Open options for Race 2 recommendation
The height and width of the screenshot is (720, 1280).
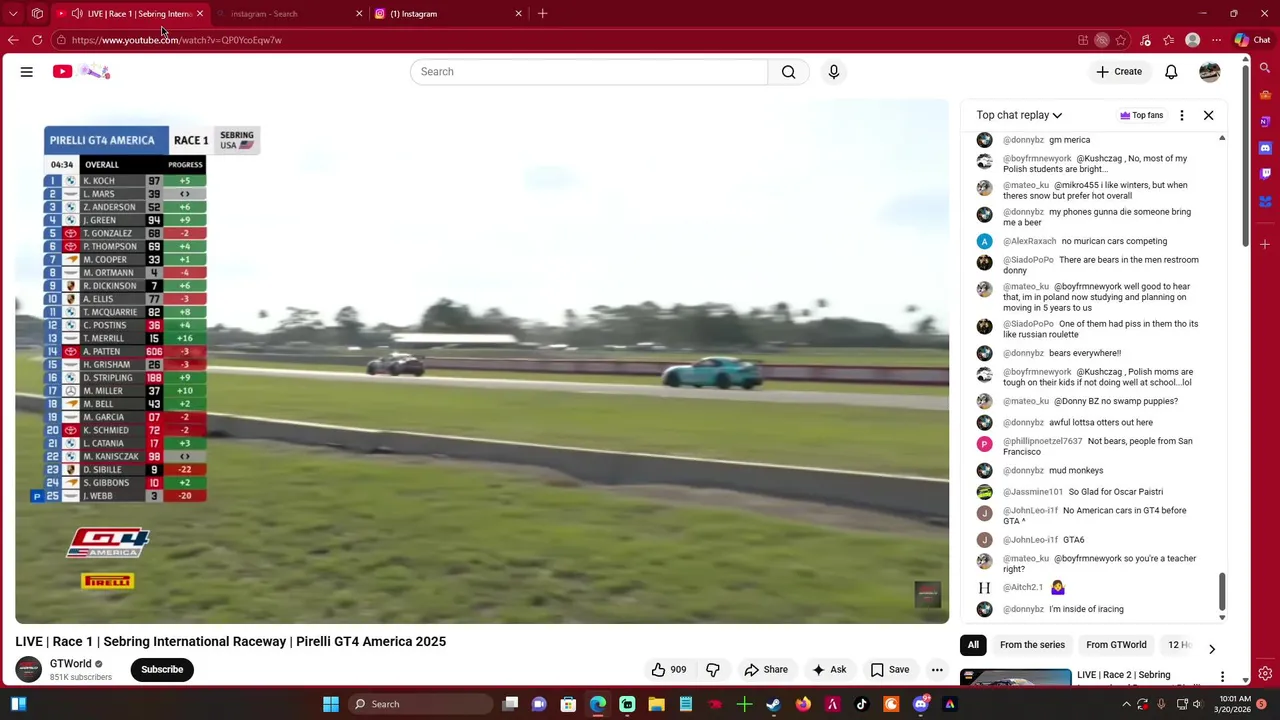[x=1222, y=677]
